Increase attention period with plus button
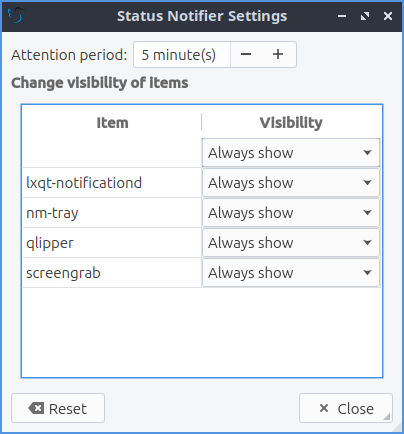404x434 pixels. point(278,55)
